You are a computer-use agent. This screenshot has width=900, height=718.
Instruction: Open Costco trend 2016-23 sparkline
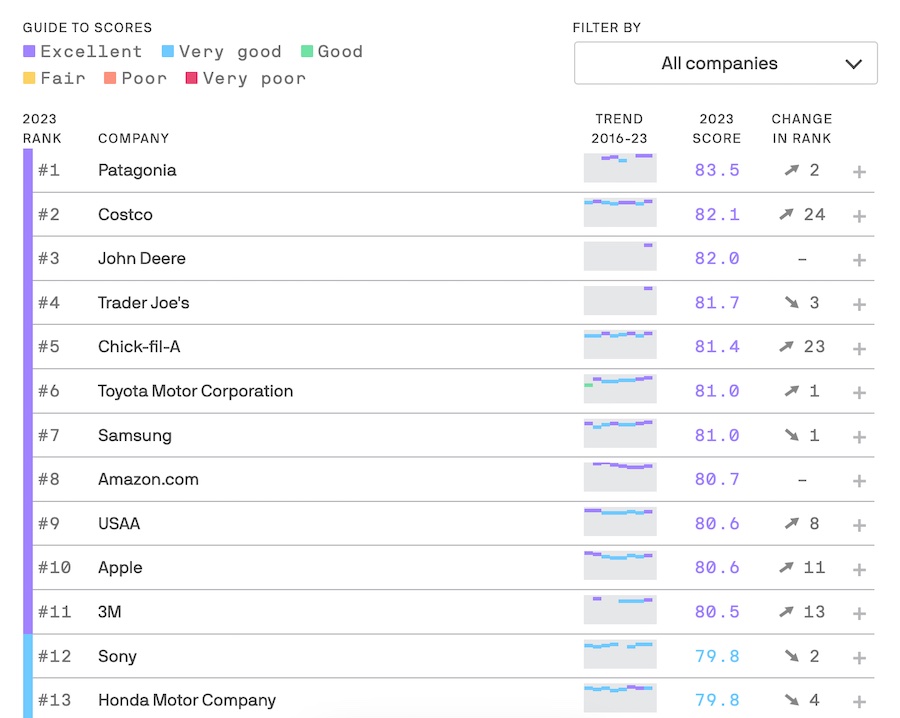620,213
